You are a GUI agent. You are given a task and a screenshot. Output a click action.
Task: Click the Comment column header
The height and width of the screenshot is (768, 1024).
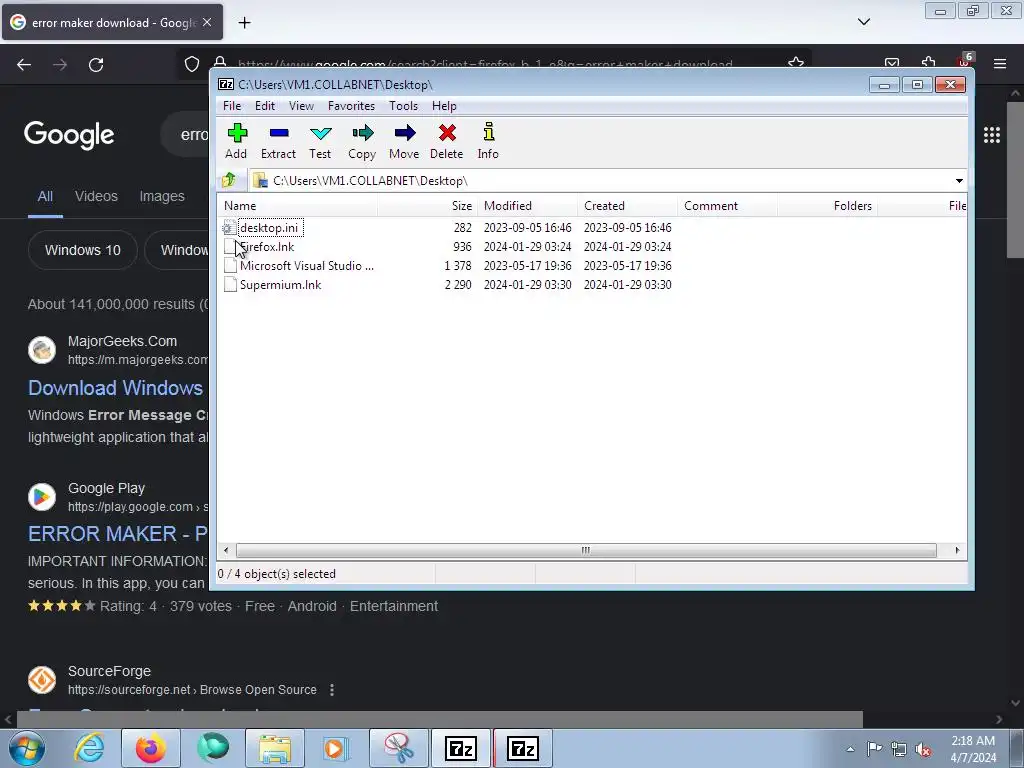click(x=727, y=206)
